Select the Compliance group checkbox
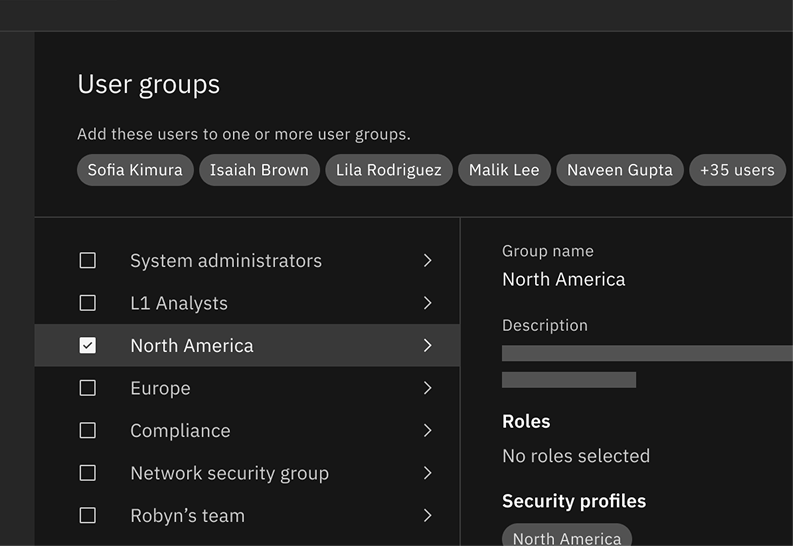The image size is (793, 546). [x=88, y=431]
